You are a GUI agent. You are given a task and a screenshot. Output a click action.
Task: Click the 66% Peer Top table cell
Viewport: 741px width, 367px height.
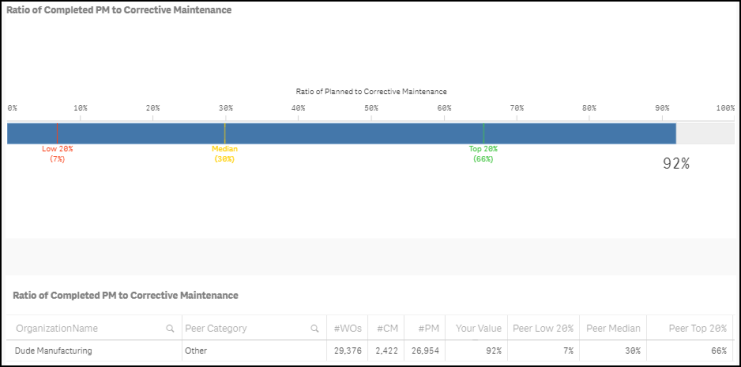(719, 351)
